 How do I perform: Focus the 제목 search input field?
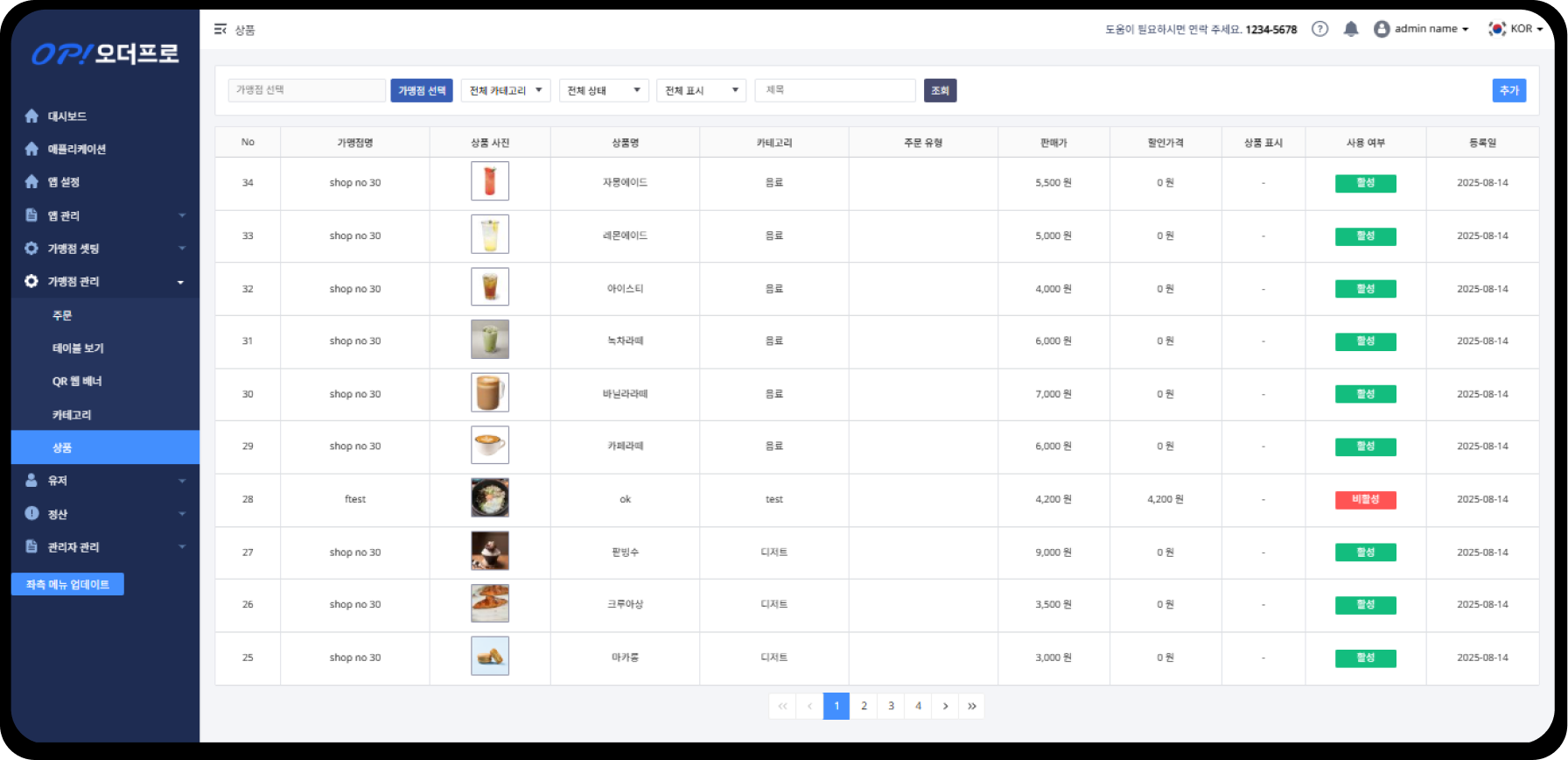[x=836, y=90]
